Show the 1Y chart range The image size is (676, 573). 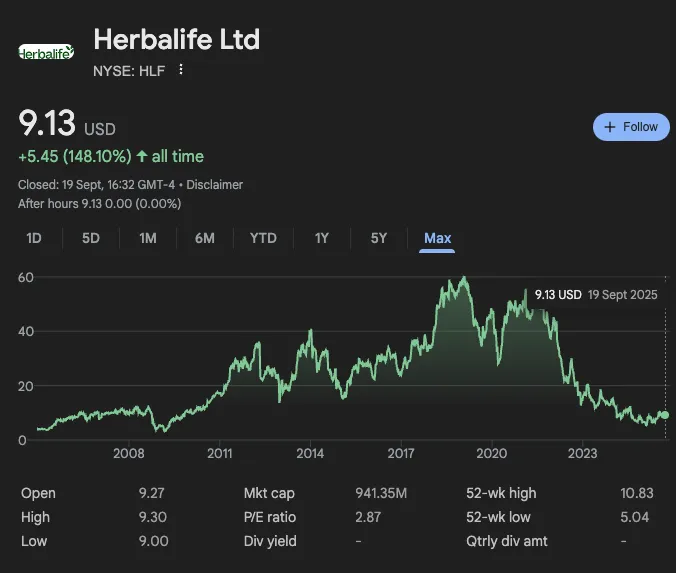(x=322, y=238)
